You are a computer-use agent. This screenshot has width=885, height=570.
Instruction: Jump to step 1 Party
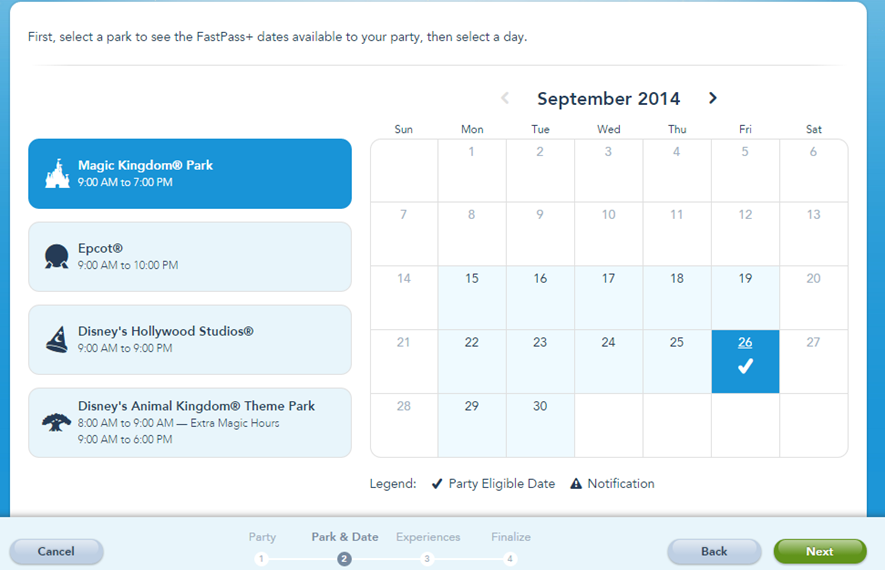(261, 559)
